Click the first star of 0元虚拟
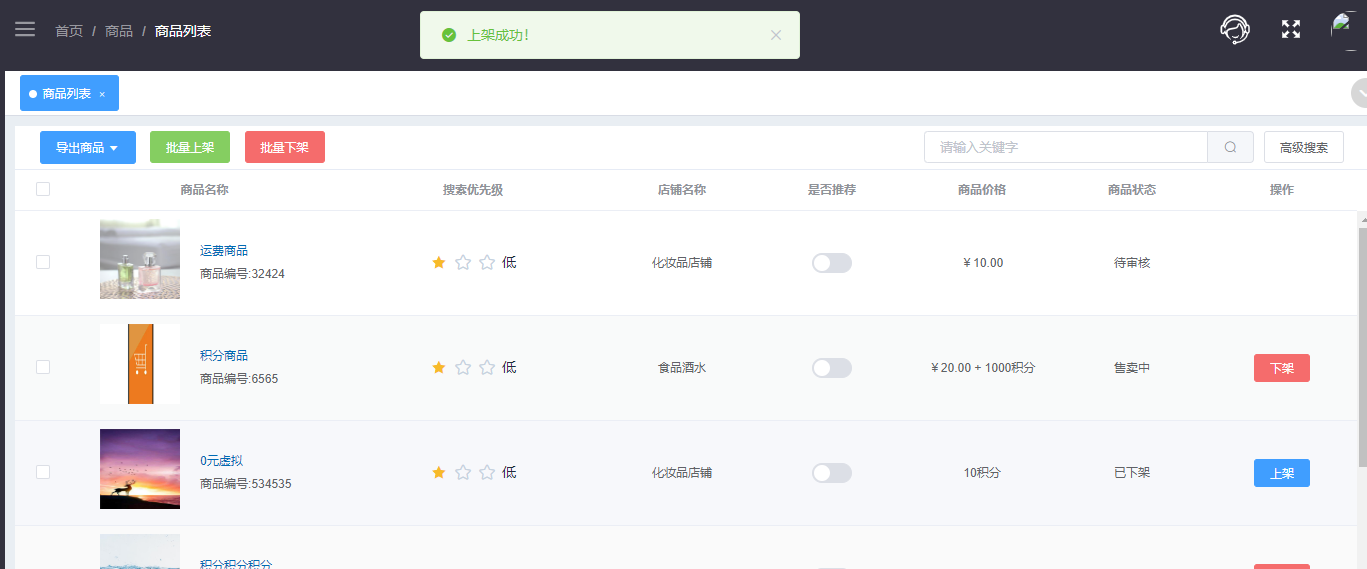Image resolution: width=1367 pixels, height=569 pixels. coord(439,473)
